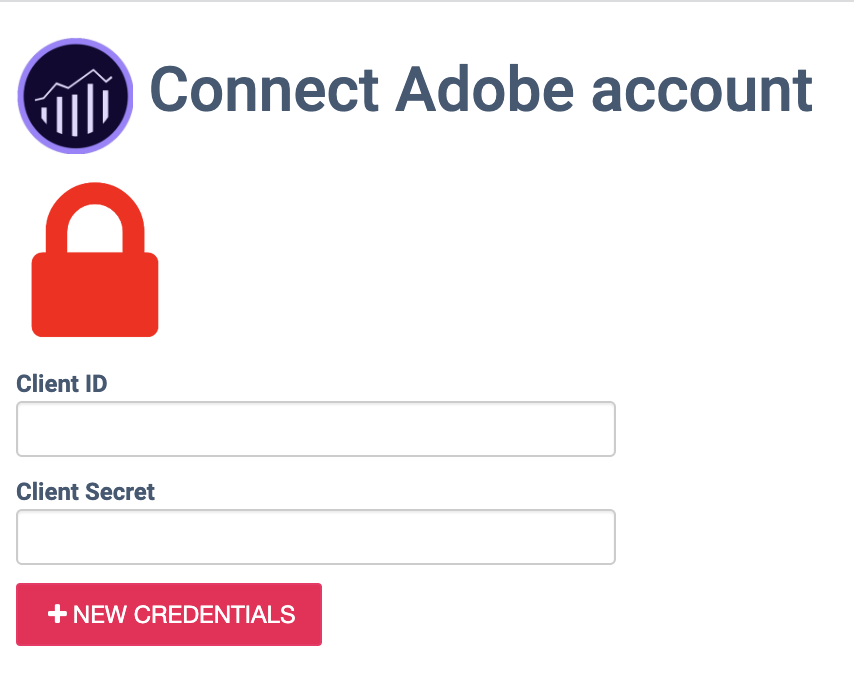This screenshot has width=854, height=674.
Task: Click the "Connect Adobe account" heading
Action: point(480,90)
